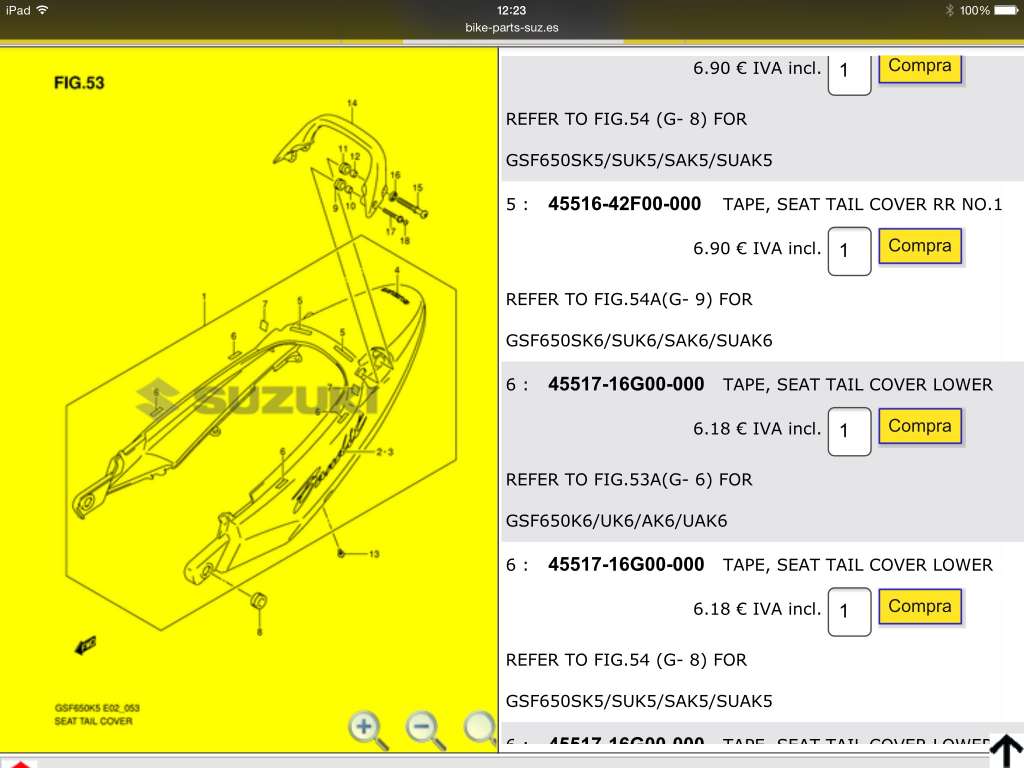Tap the Wi-Fi status icon
1024x768 pixels.
coord(43,10)
